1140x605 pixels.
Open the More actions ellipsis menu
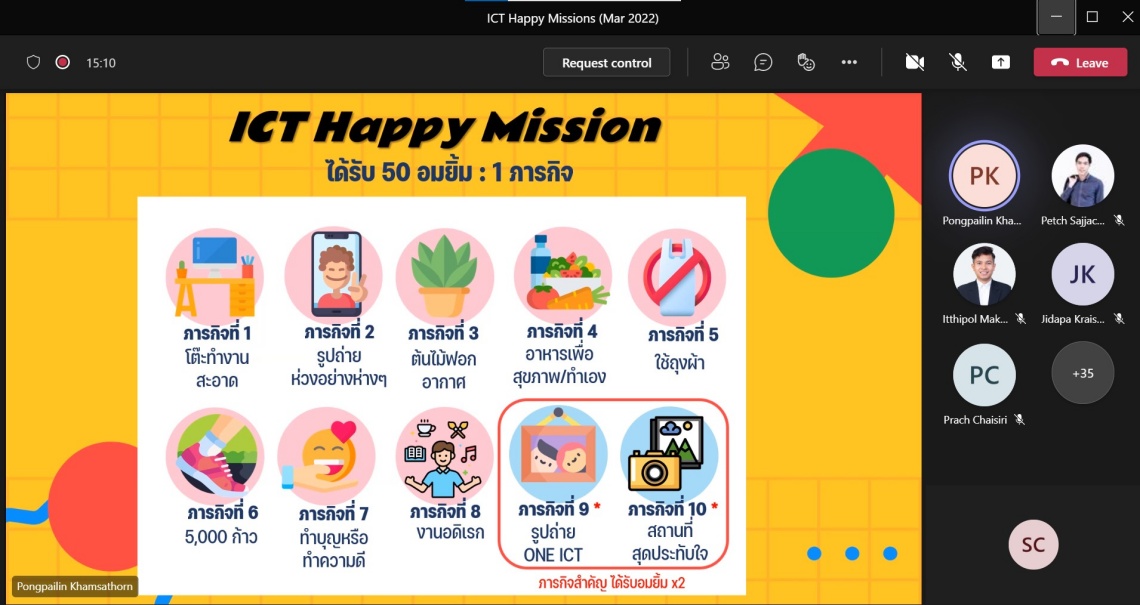[x=849, y=62]
